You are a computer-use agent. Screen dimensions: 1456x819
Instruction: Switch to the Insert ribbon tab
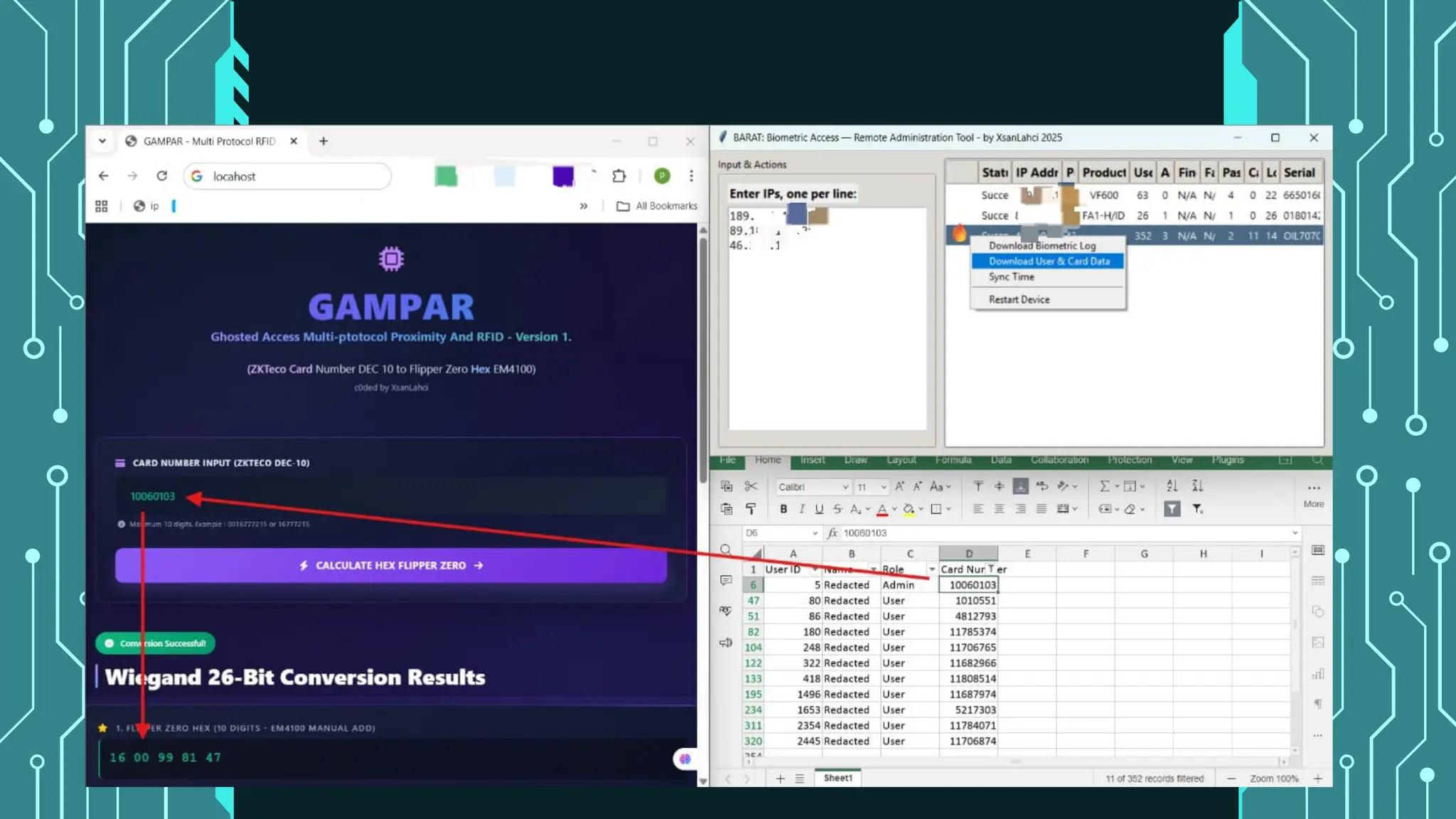pyautogui.click(x=813, y=460)
